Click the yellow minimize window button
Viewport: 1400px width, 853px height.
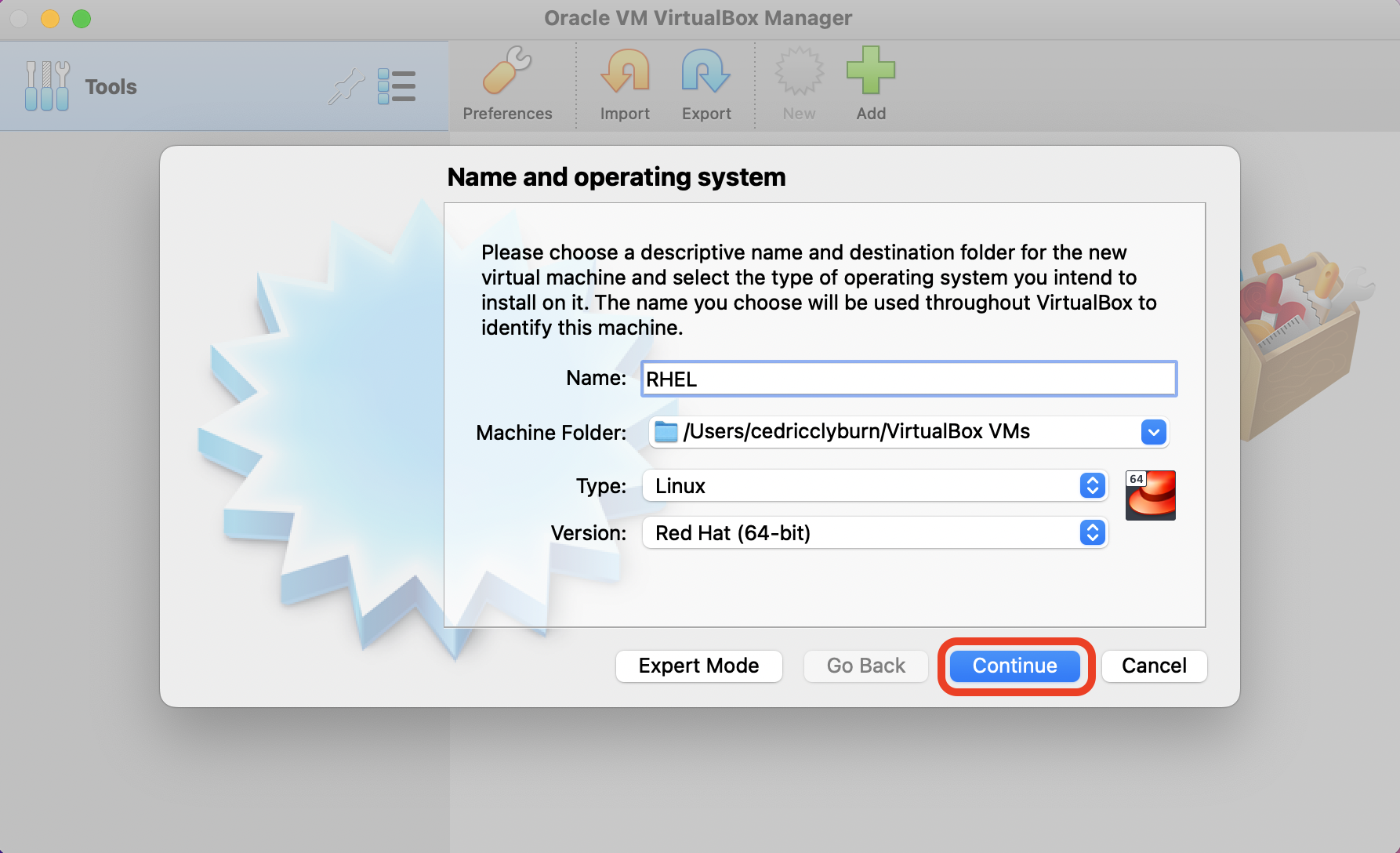click(x=50, y=18)
